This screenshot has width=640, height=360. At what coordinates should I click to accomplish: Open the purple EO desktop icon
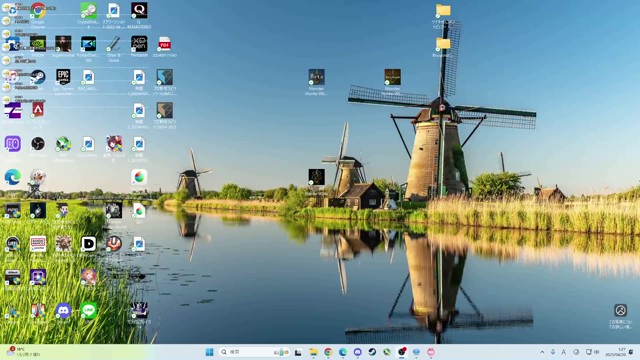tap(13, 144)
